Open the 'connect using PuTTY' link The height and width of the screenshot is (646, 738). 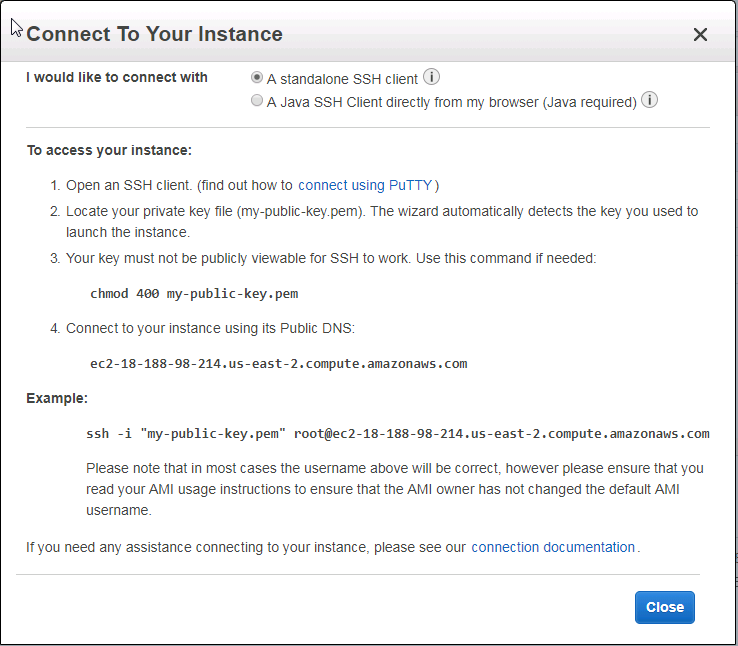[x=366, y=185]
